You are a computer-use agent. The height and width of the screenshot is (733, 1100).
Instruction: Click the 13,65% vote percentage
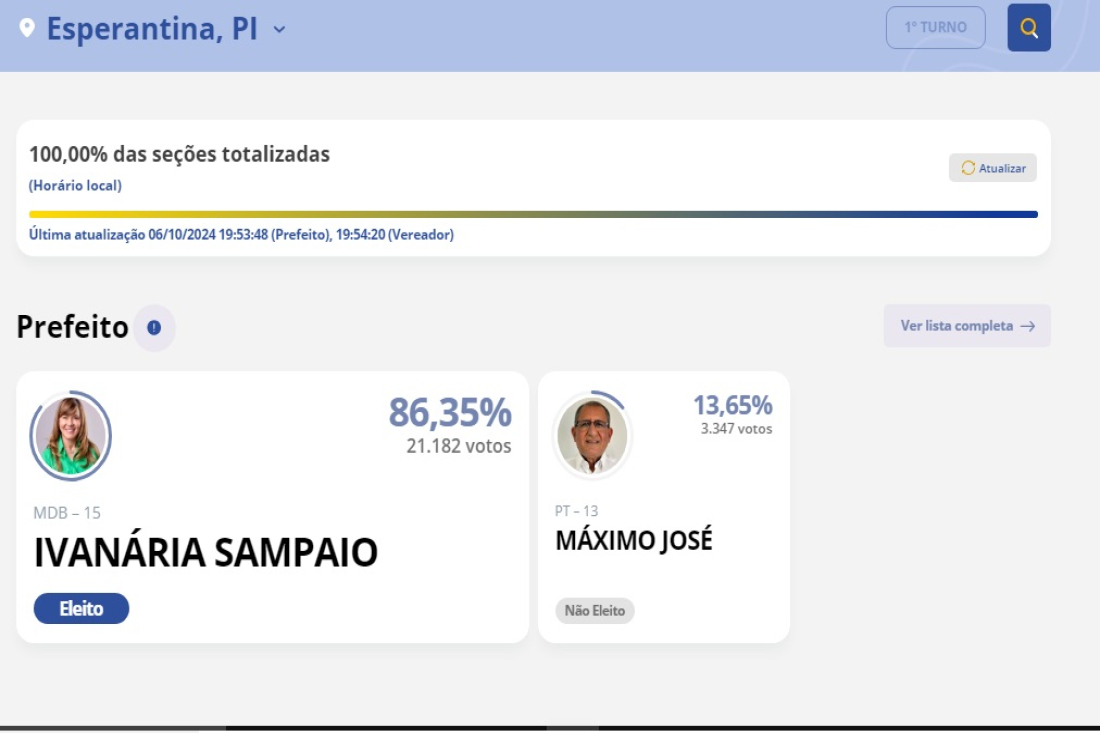click(x=732, y=405)
